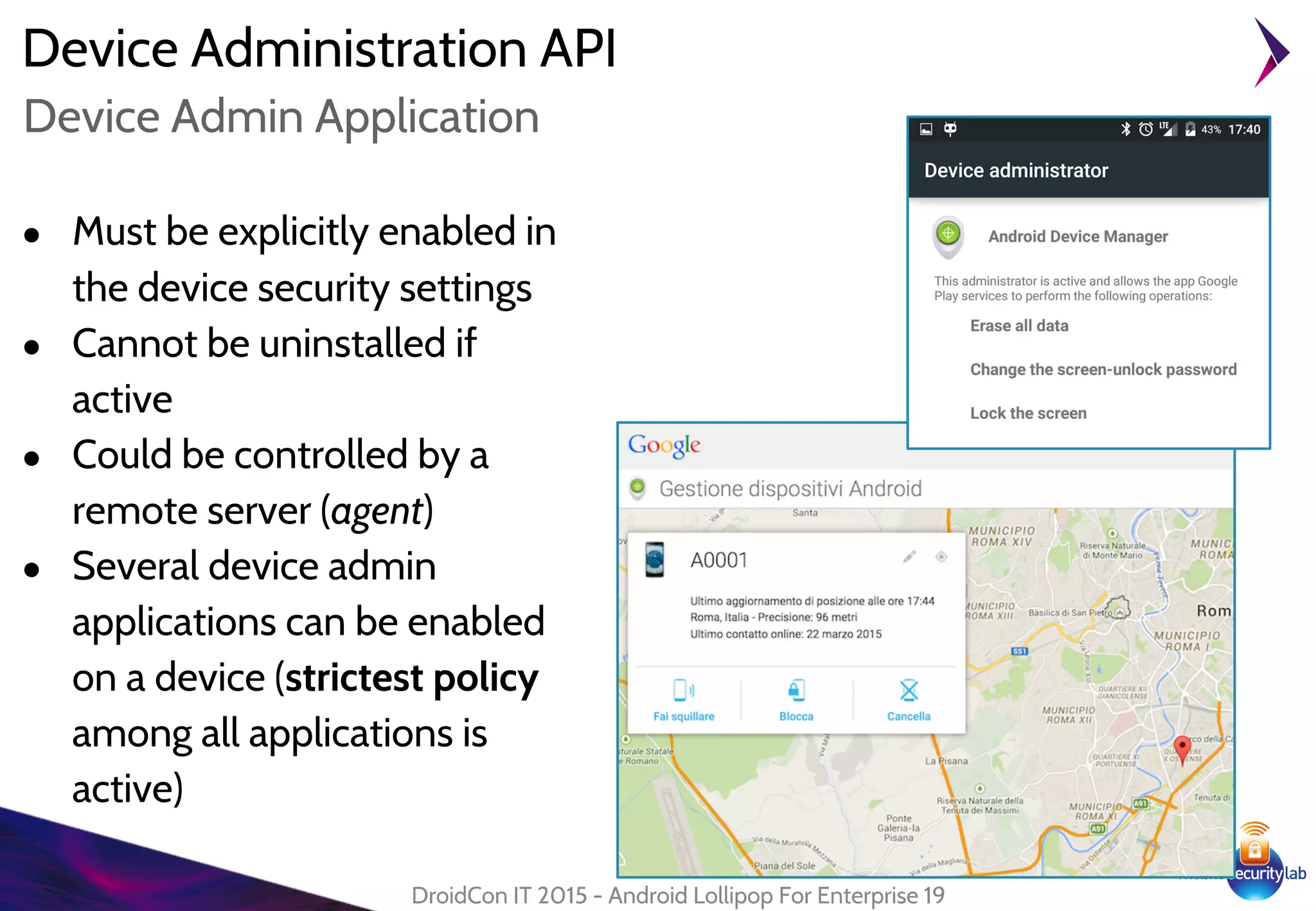Click the Blocca lock device button
Image resolution: width=1316 pixels, height=911 pixels.
[x=796, y=700]
